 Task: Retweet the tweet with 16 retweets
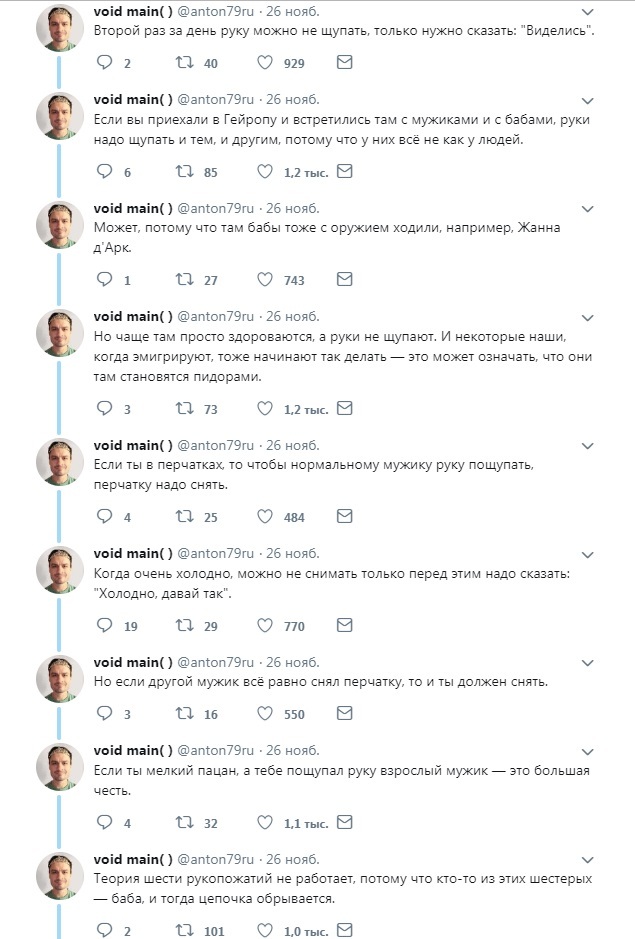tap(185, 714)
